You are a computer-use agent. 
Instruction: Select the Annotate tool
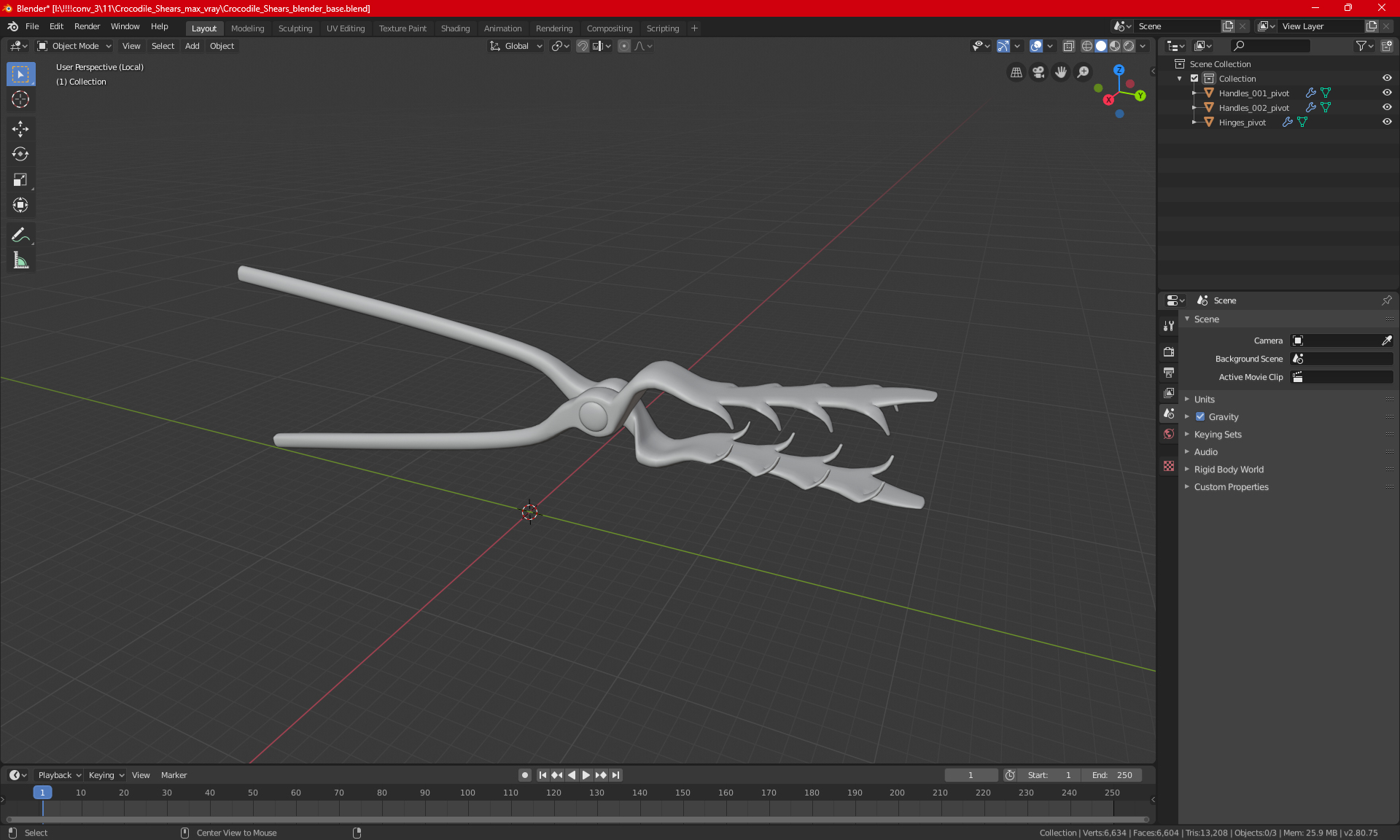pos(20,235)
